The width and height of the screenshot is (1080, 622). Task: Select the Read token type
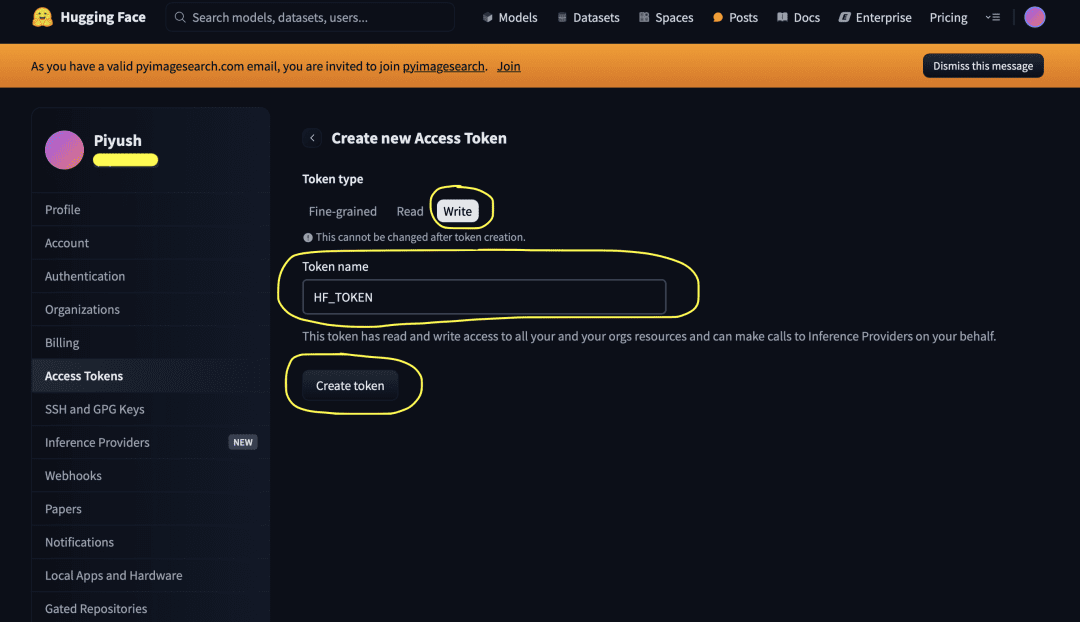[x=409, y=211]
